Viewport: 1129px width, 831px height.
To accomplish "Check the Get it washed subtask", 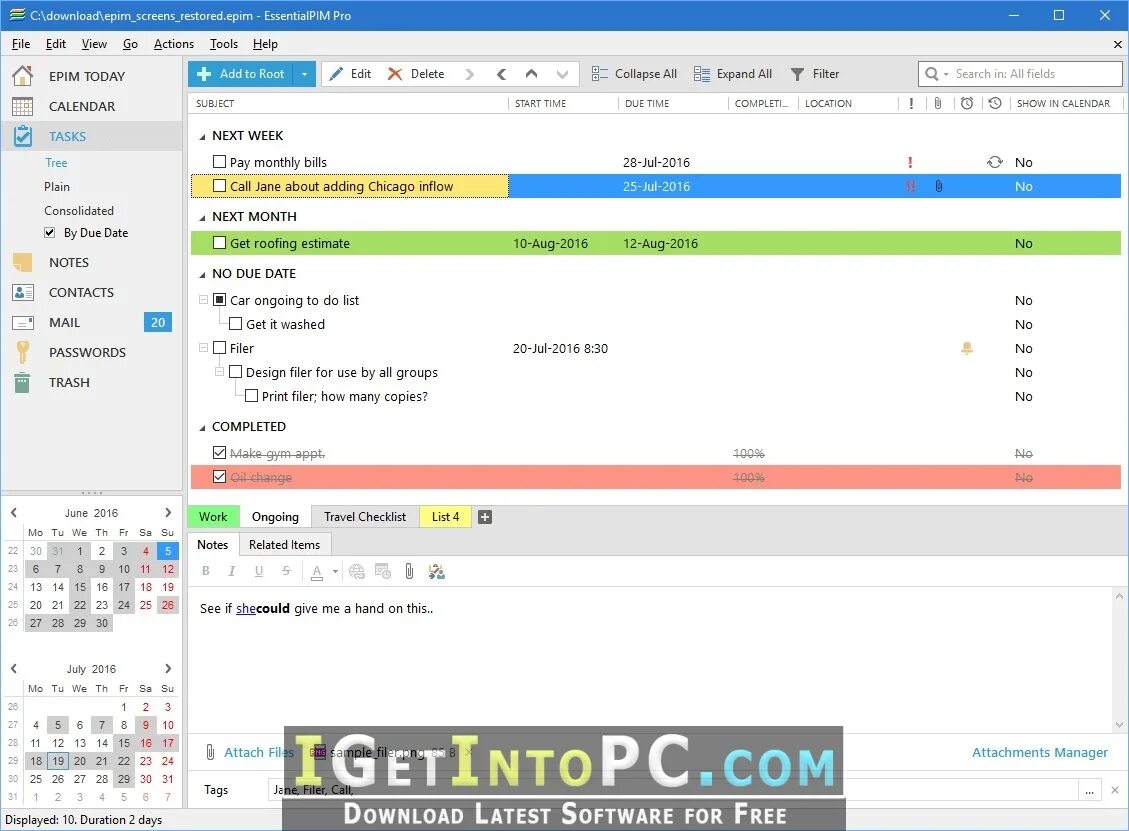I will tap(235, 324).
